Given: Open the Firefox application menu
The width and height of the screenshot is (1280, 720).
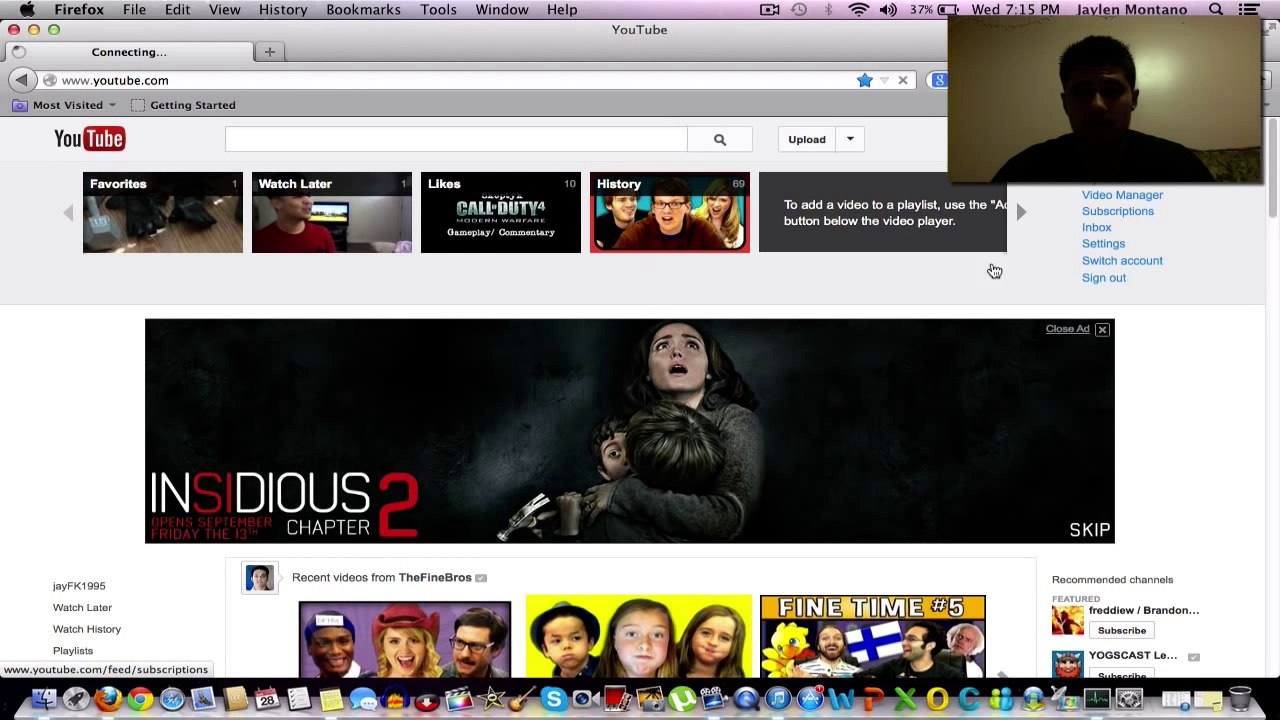Looking at the screenshot, I should pyautogui.click(x=79, y=9).
